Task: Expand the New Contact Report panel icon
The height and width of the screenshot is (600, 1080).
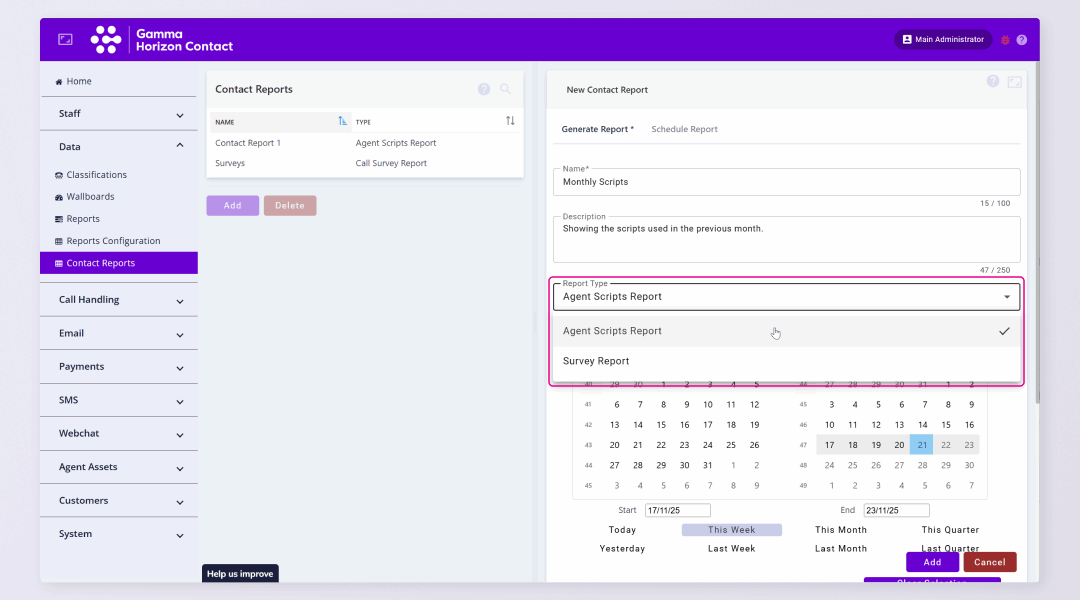Action: (x=1014, y=82)
